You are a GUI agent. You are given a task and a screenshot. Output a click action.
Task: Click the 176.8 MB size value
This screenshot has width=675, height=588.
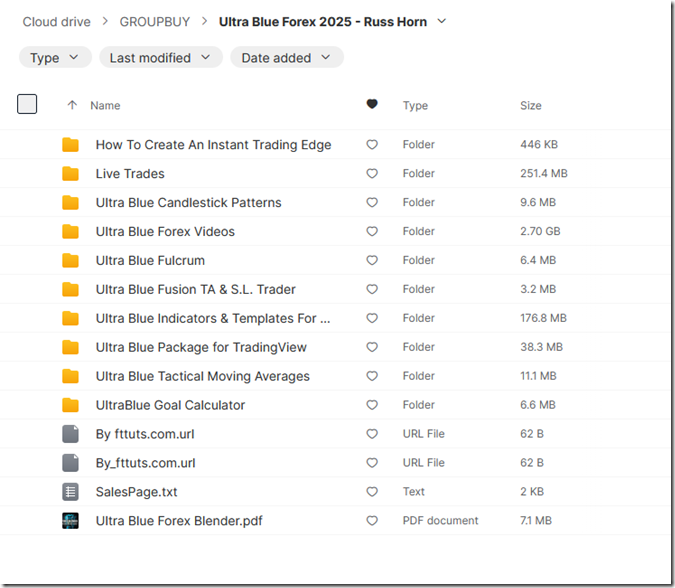coord(543,318)
